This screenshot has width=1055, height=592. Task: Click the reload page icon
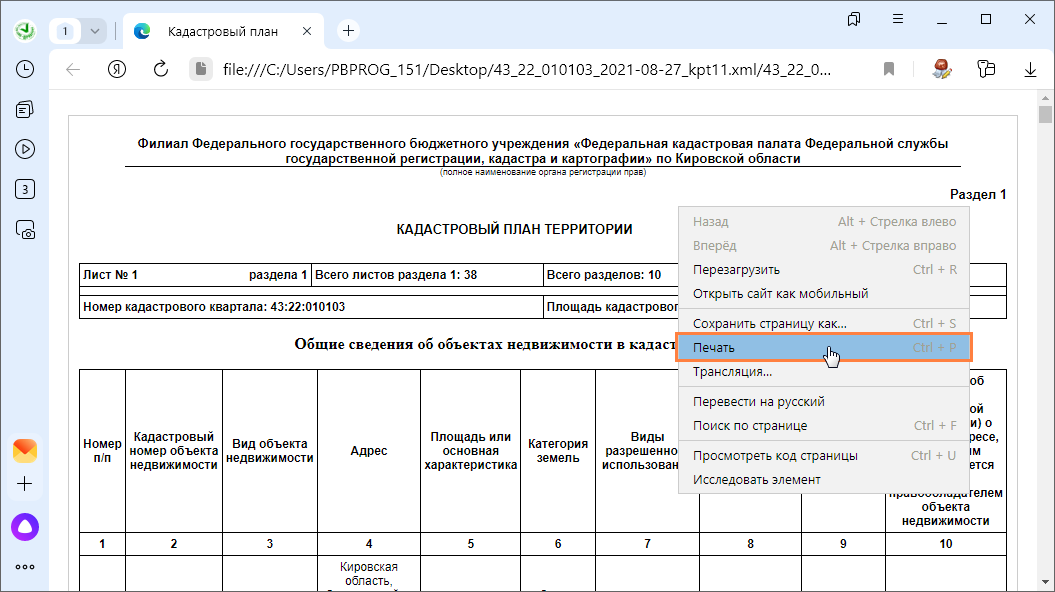click(160, 69)
